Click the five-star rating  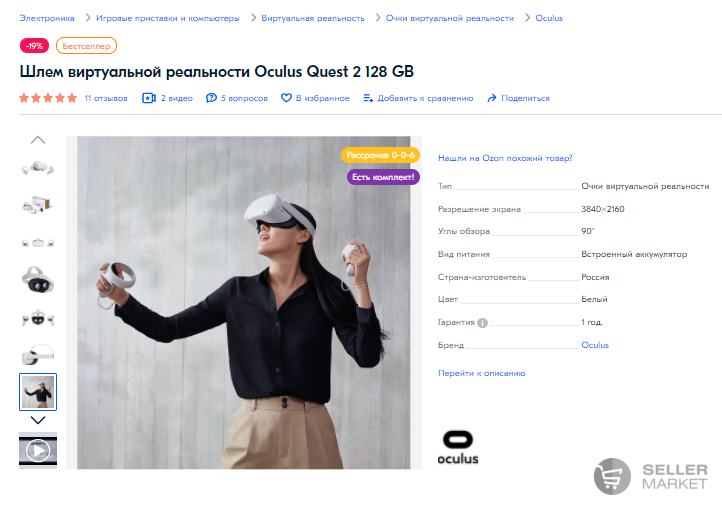(x=48, y=98)
